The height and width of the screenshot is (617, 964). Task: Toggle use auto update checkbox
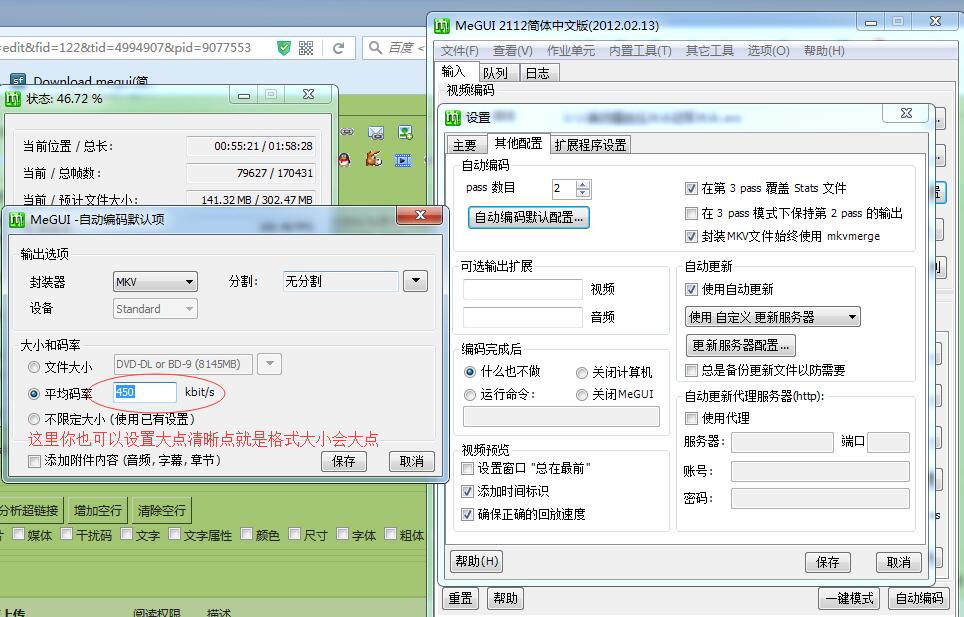pos(691,289)
